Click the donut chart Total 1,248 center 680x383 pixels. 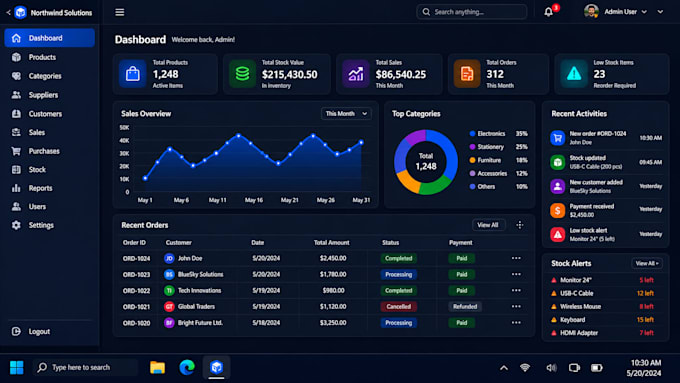click(x=426, y=161)
